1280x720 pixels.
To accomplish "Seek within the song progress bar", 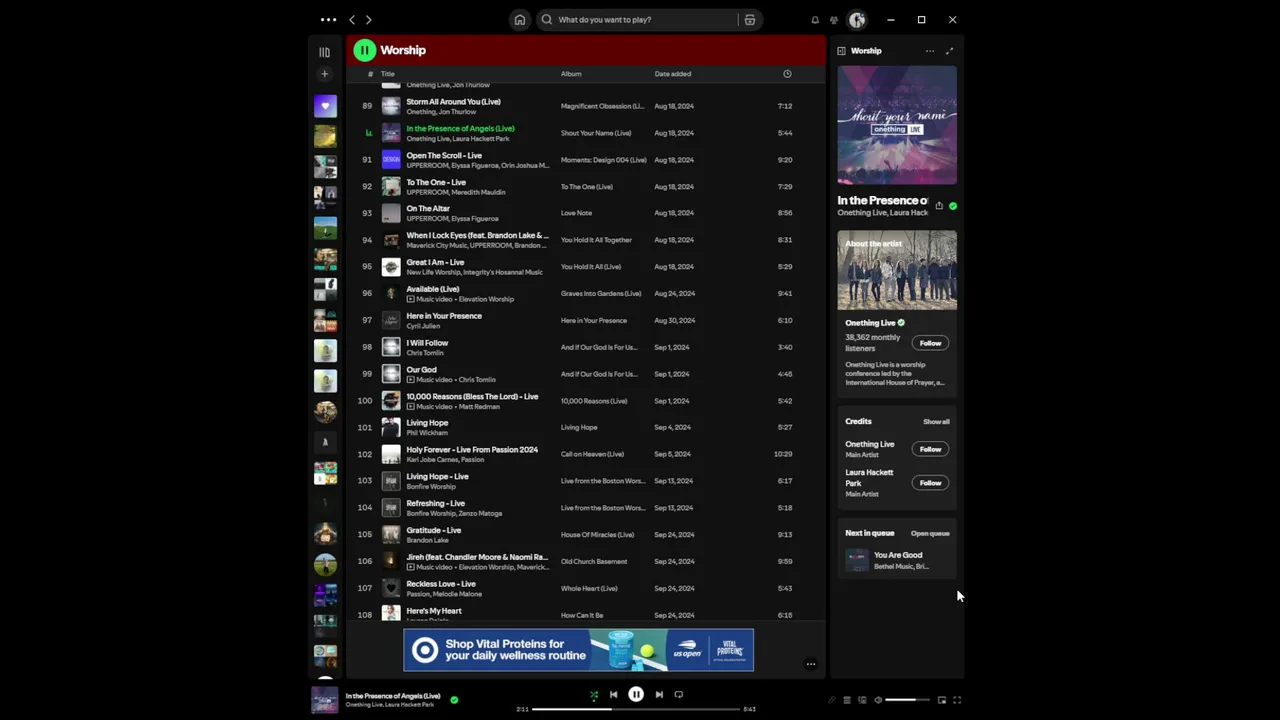I will pyautogui.click(x=636, y=709).
